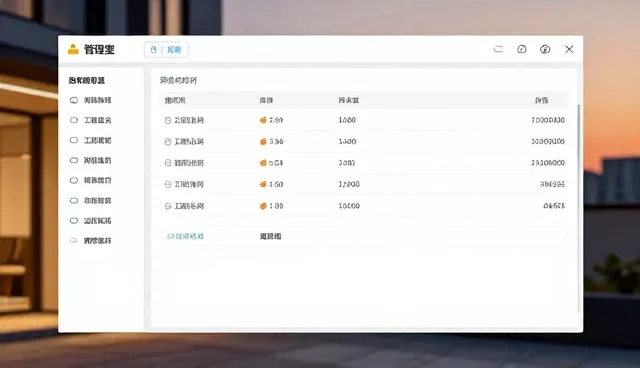Sort by the first table column header
The image size is (640, 368).
(x=175, y=100)
